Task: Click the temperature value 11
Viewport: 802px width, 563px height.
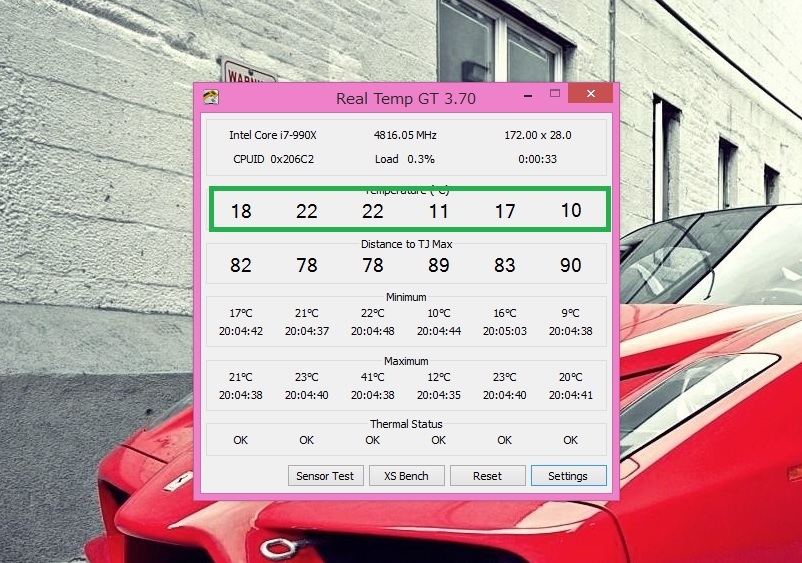Action: click(x=438, y=211)
